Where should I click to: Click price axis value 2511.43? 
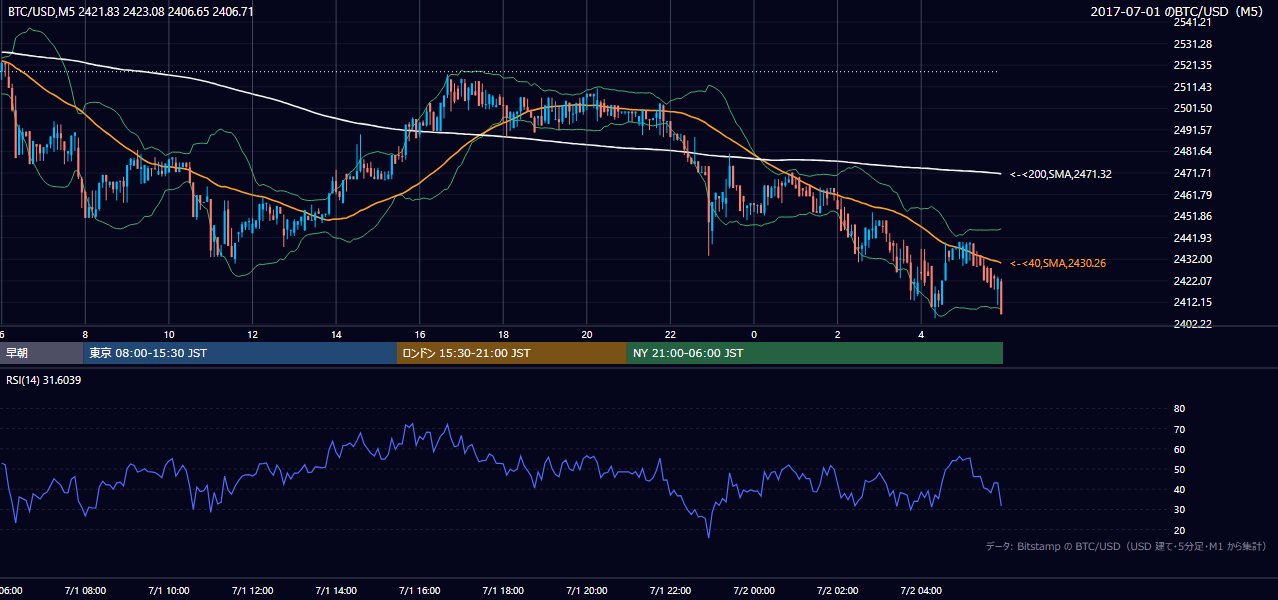1192,87
